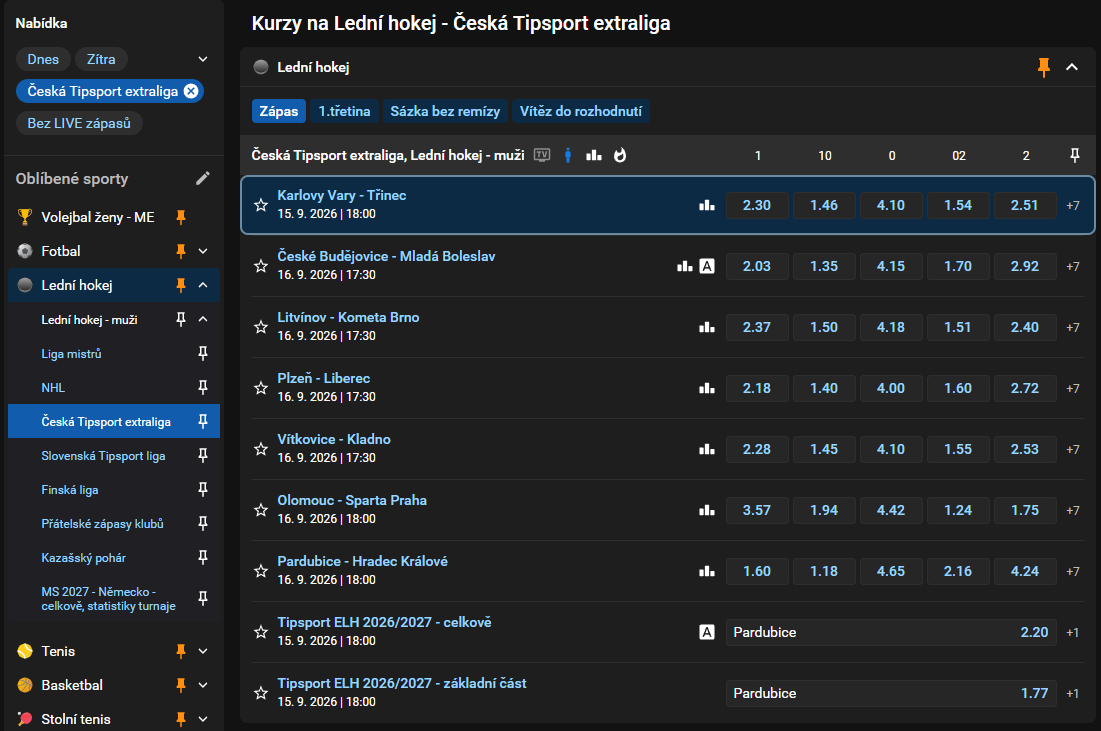Favorite Vítkovice - Kladno with star

261,449
